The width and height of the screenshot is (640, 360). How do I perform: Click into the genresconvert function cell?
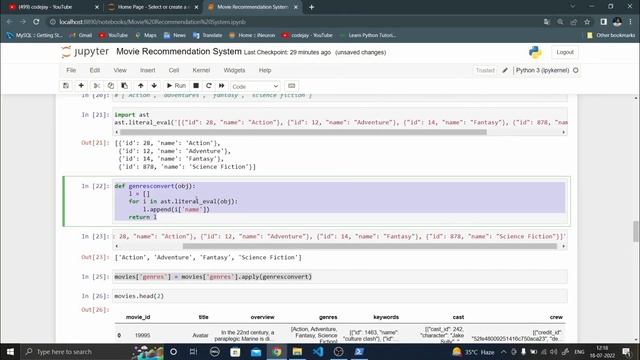click(340, 202)
